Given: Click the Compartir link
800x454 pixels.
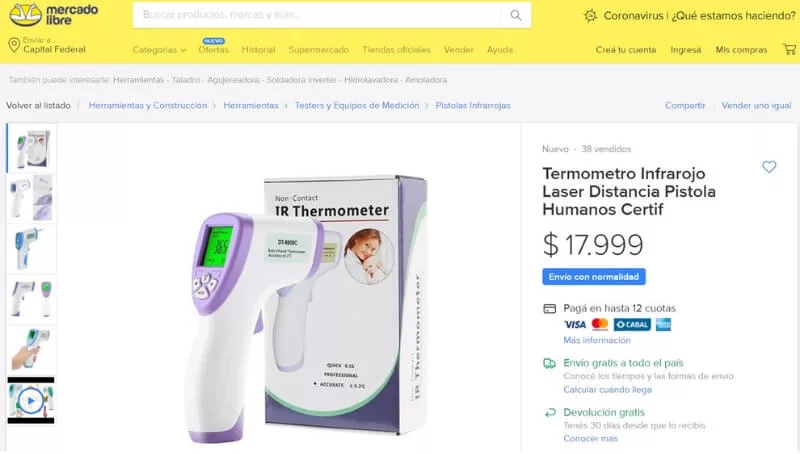Looking at the screenshot, I should [x=685, y=105].
